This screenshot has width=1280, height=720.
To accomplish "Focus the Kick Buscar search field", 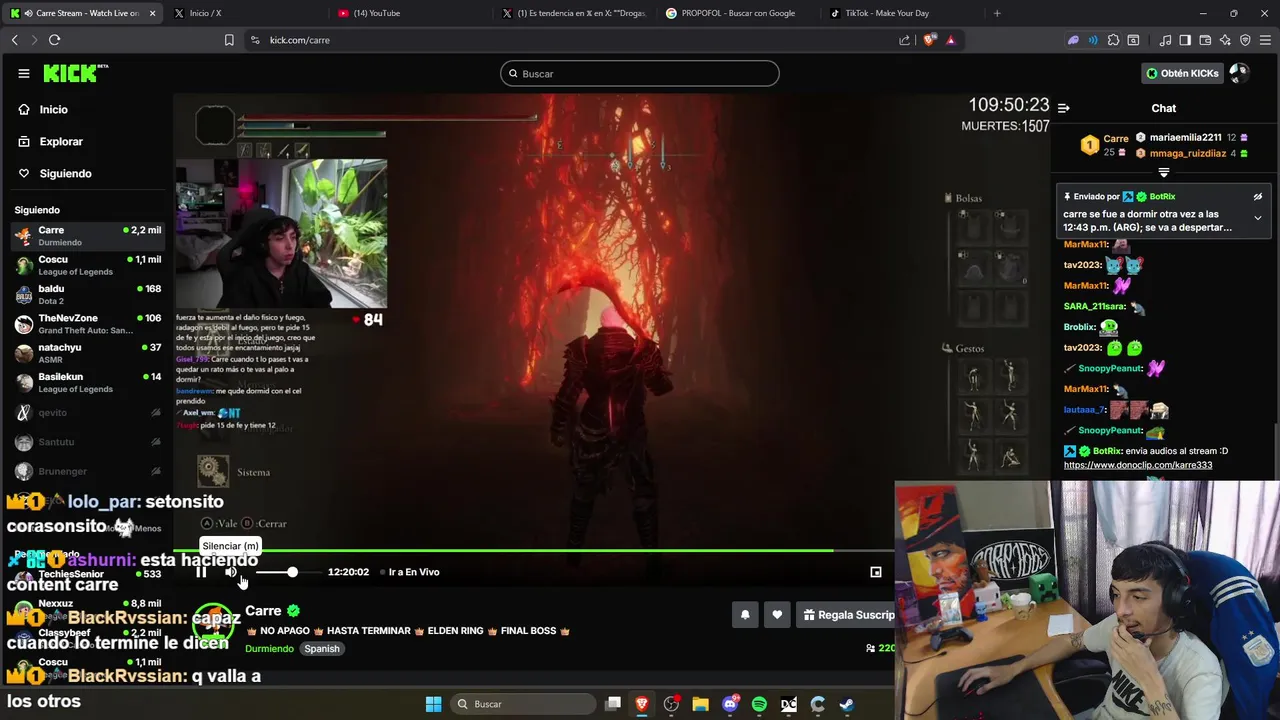I will (640, 73).
